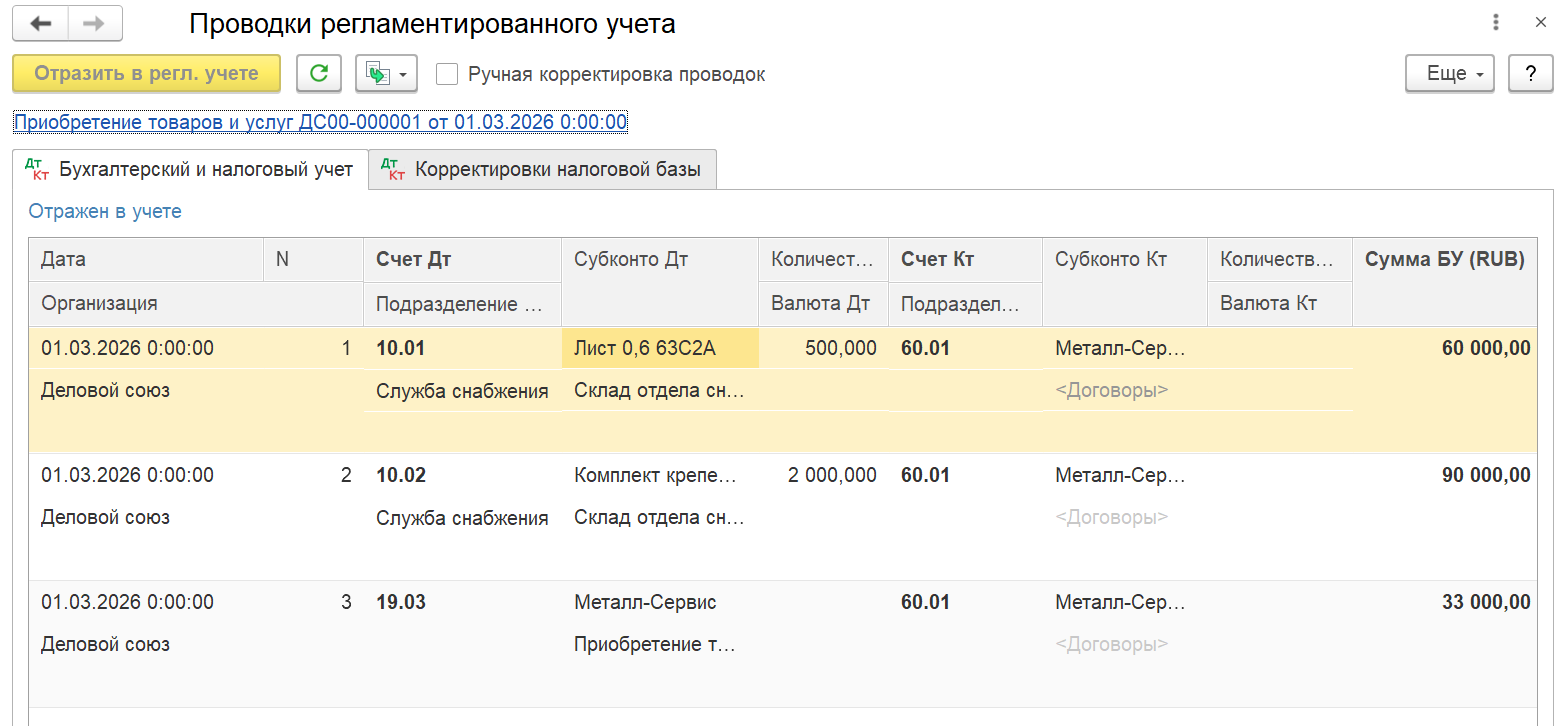Screen dimensions: 1554x726
Task: Switch to Бухгалтерский и налоговый учет tab
Action: tap(190, 169)
